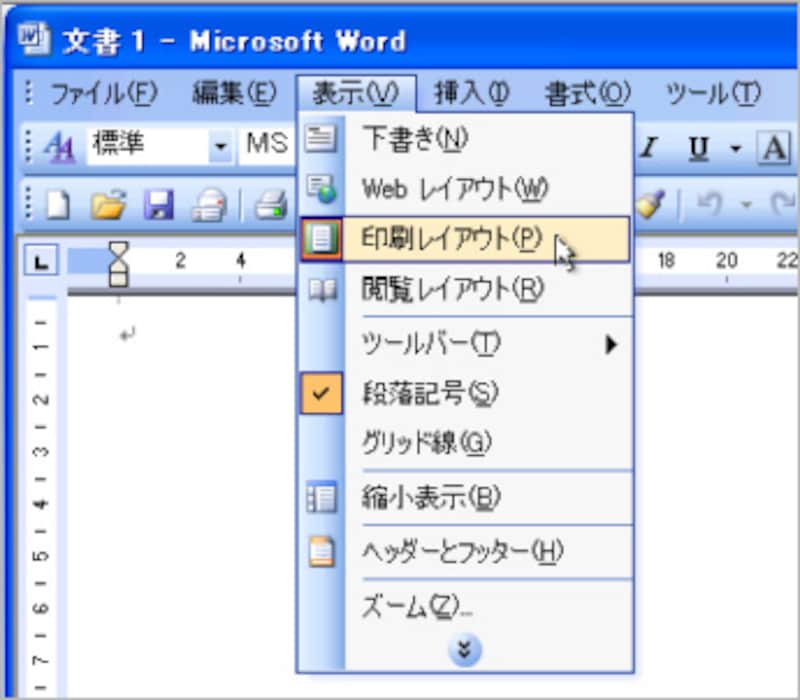Open Styles and Formatting AA icon

[60, 147]
